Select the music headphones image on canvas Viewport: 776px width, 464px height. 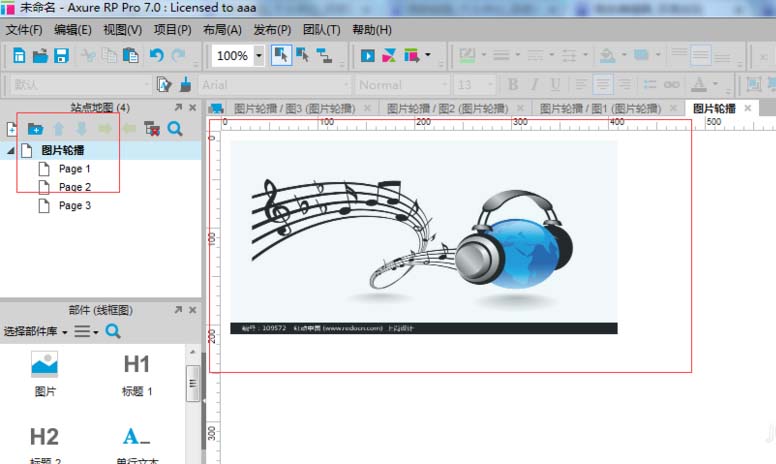point(424,237)
